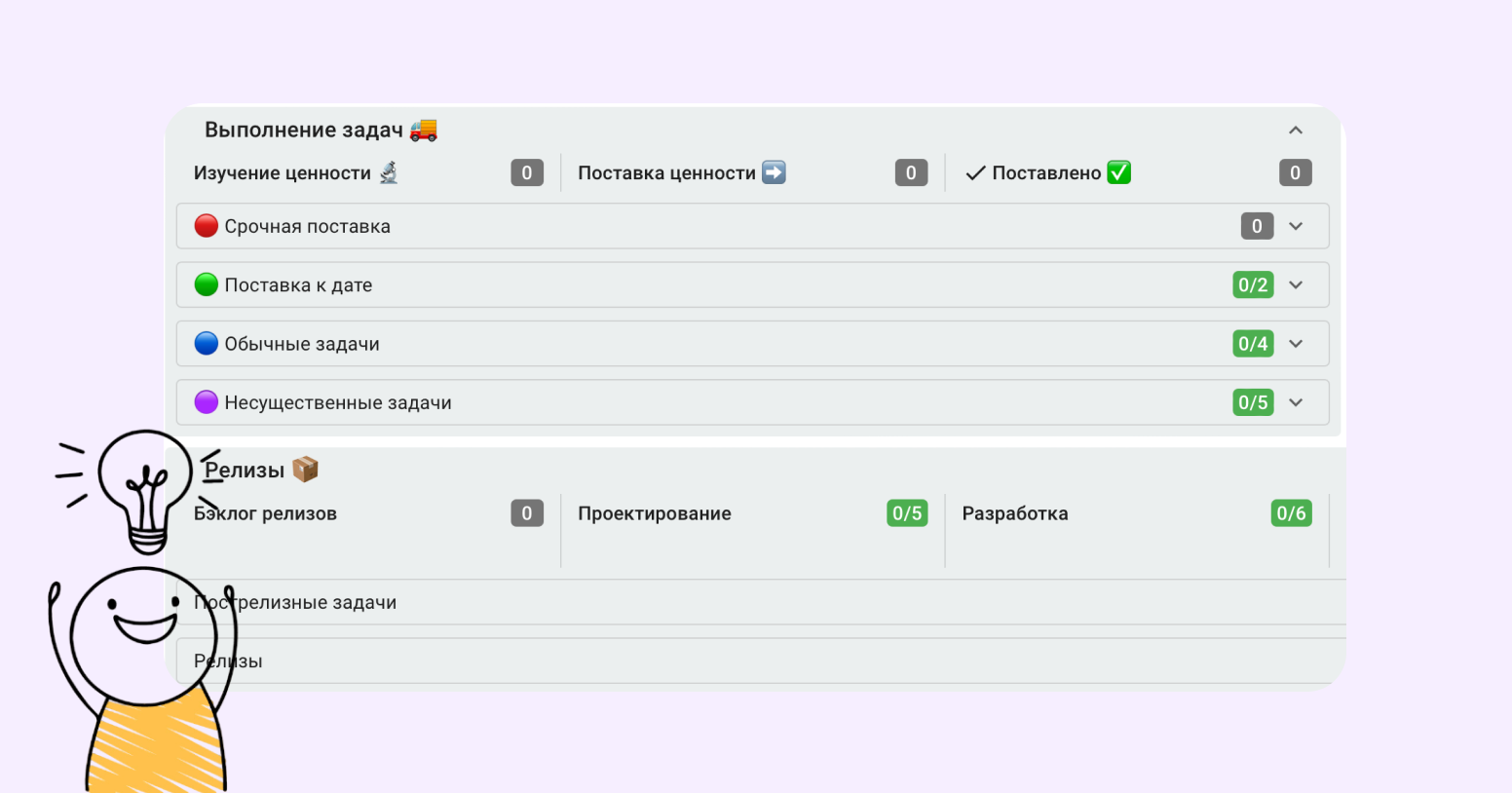The width and height of the screenshot is (1512, 793).
Task: Click the 0/5 badge on Несущественные задачи
Action: 1253,402
